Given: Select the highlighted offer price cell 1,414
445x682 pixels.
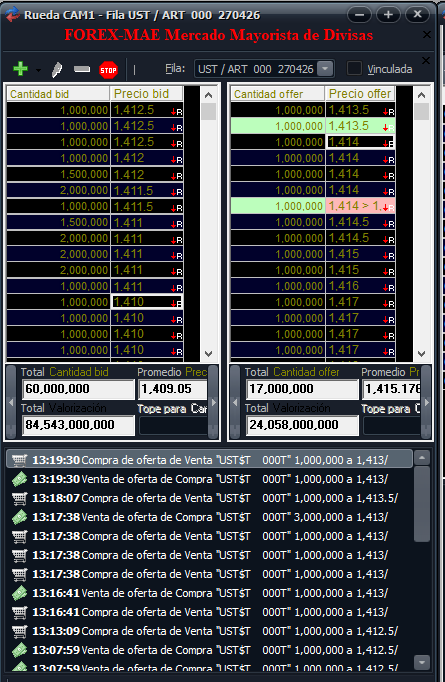Looking at the screenshot, I should (360, 142).
